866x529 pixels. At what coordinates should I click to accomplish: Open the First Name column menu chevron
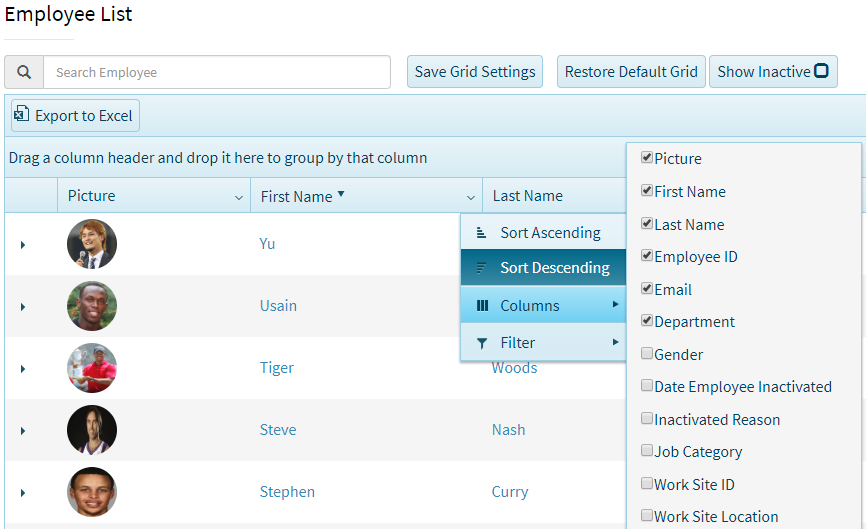[470, 197]
